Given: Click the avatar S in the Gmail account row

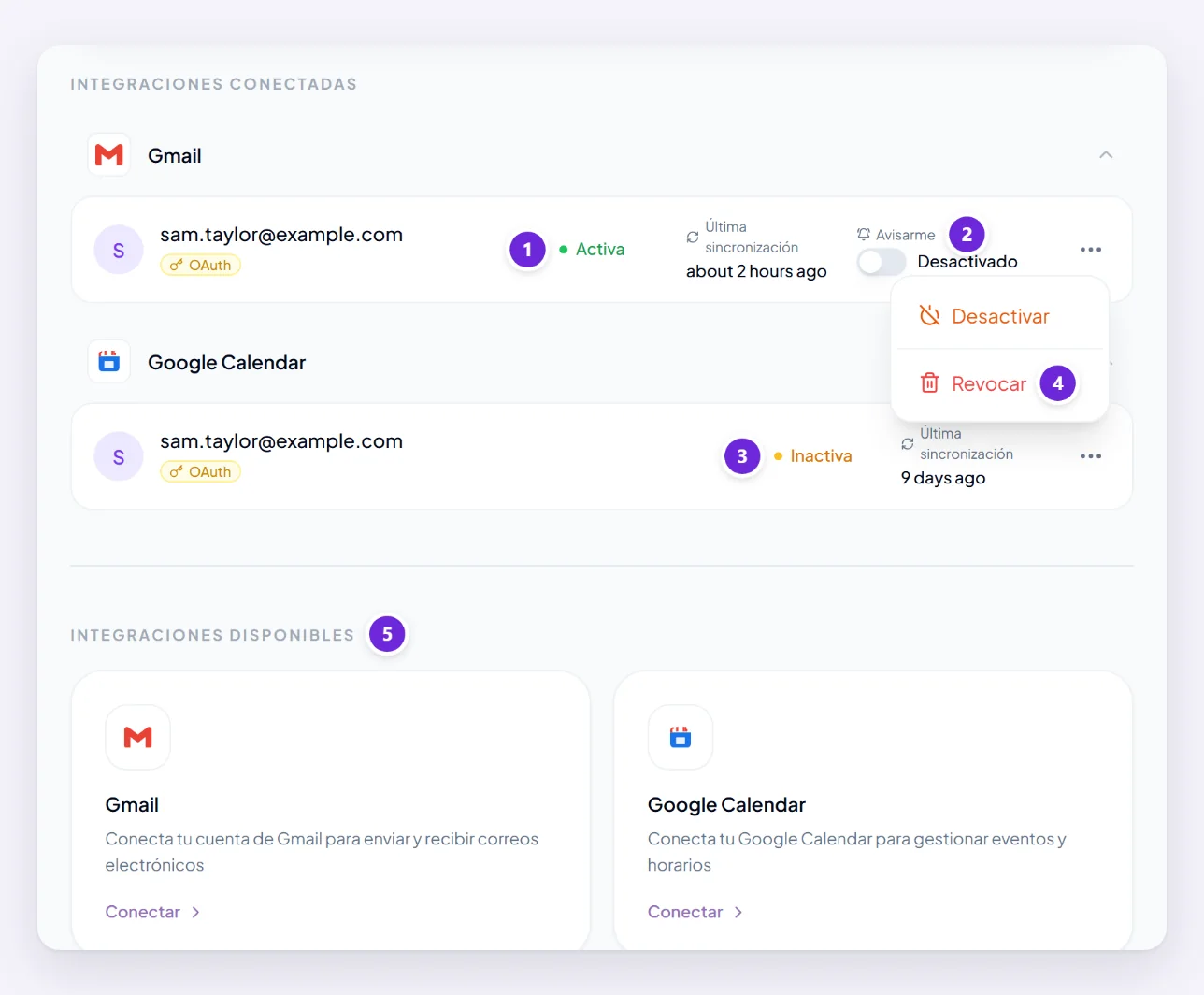Looking at the screenshot, I should [119, 250].
